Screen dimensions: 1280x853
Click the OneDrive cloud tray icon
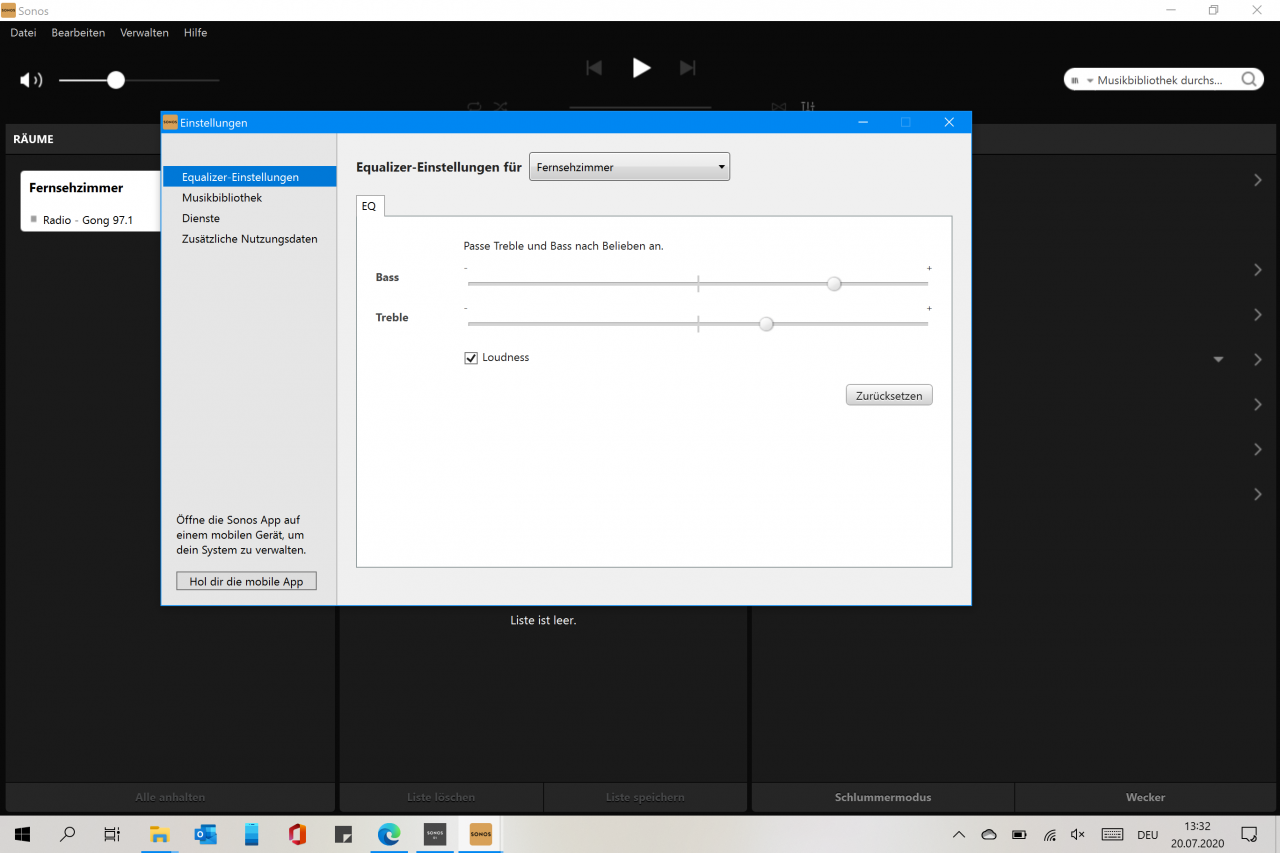click(x=989, y=834)
